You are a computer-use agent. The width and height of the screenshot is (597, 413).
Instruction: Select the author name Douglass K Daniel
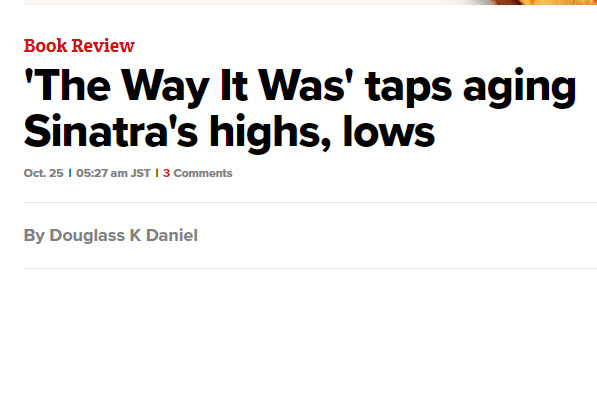123,235
